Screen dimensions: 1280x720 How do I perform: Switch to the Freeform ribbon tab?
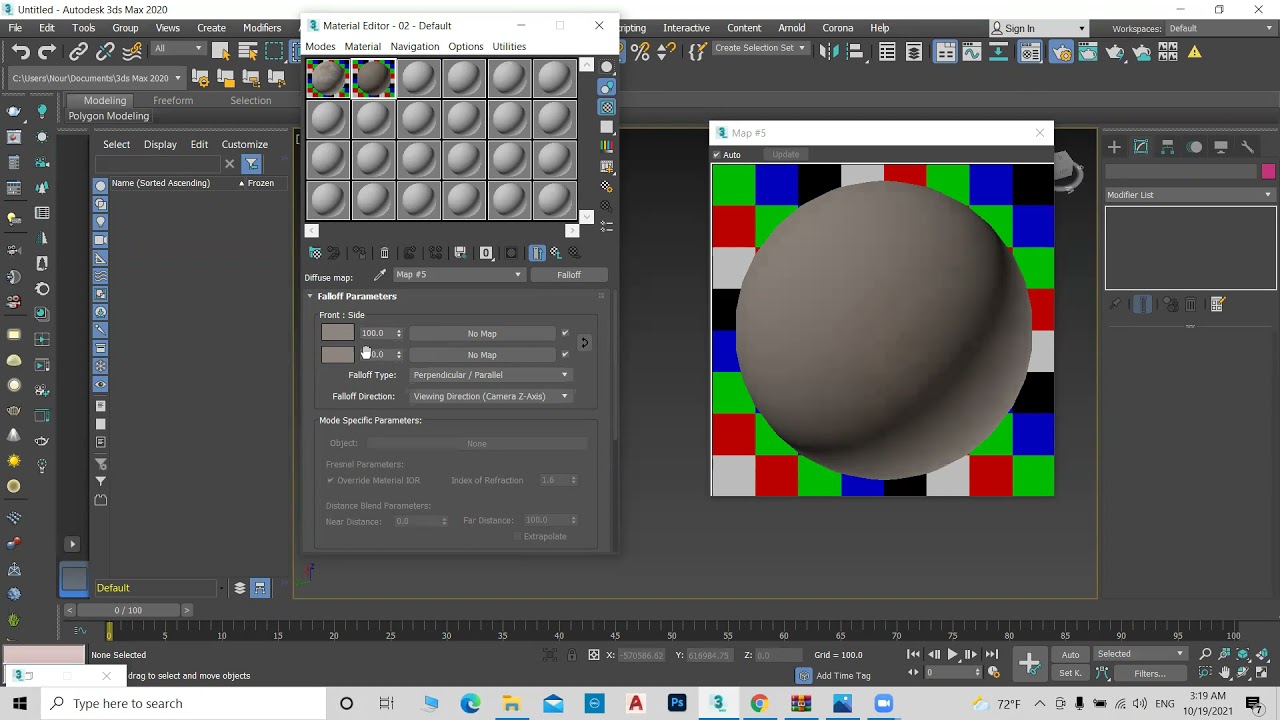pos(173,101)
